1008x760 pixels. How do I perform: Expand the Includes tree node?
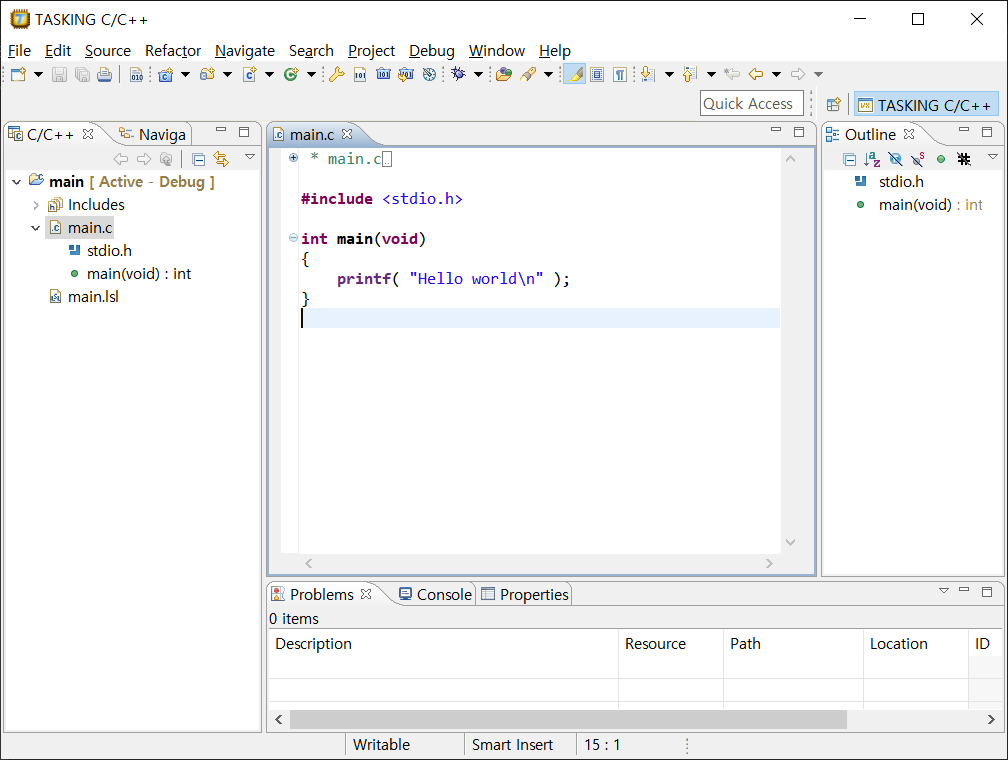pos(36,205)
